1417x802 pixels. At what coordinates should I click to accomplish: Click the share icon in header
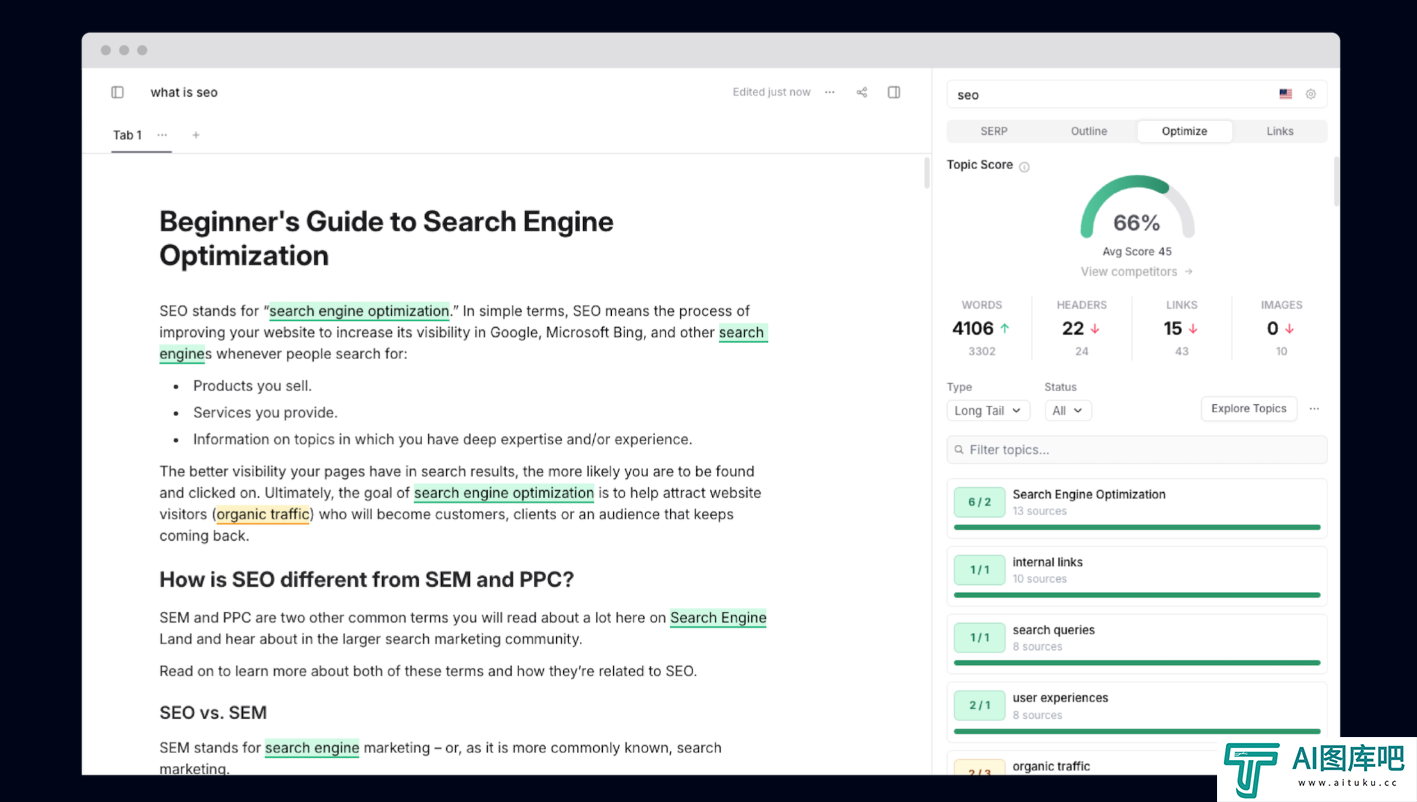tap(862, 92)
